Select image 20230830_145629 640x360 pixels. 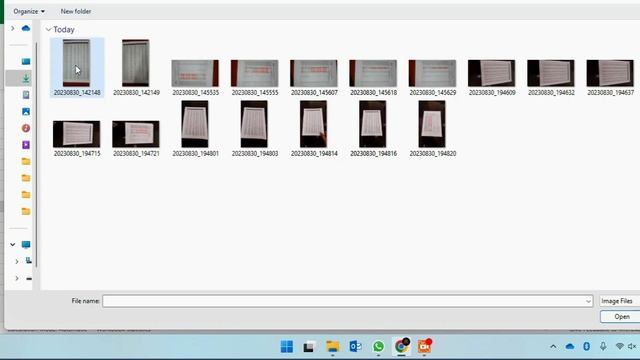[433, 78]
